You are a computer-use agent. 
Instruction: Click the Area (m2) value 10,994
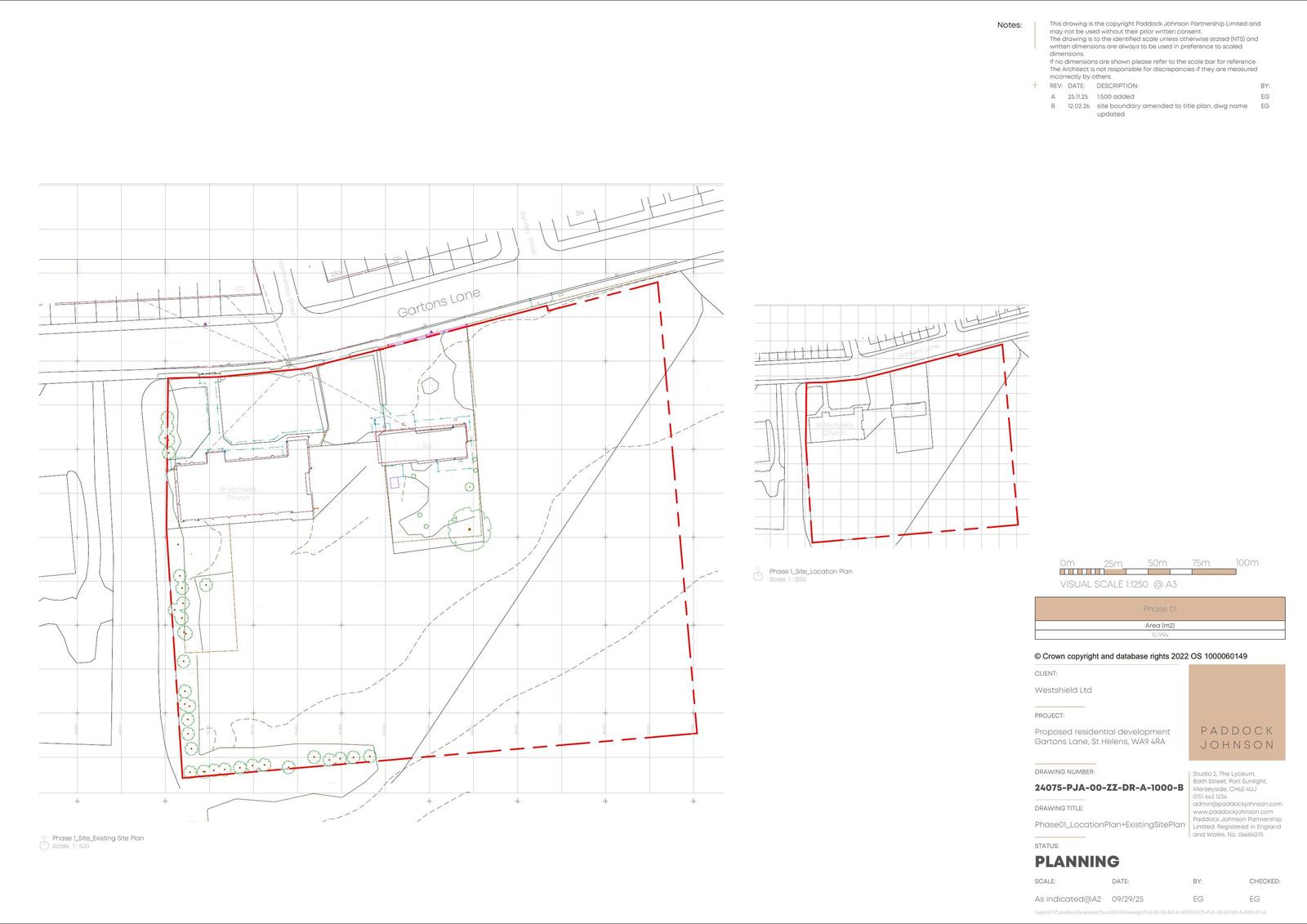[x=1159, y=635]
